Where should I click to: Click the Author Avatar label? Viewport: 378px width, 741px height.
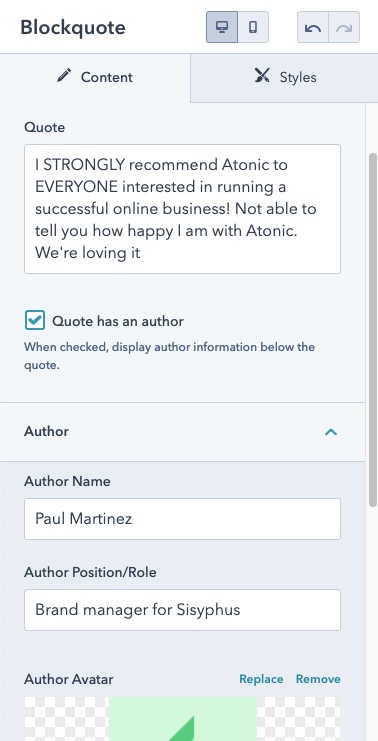(69, 679)
